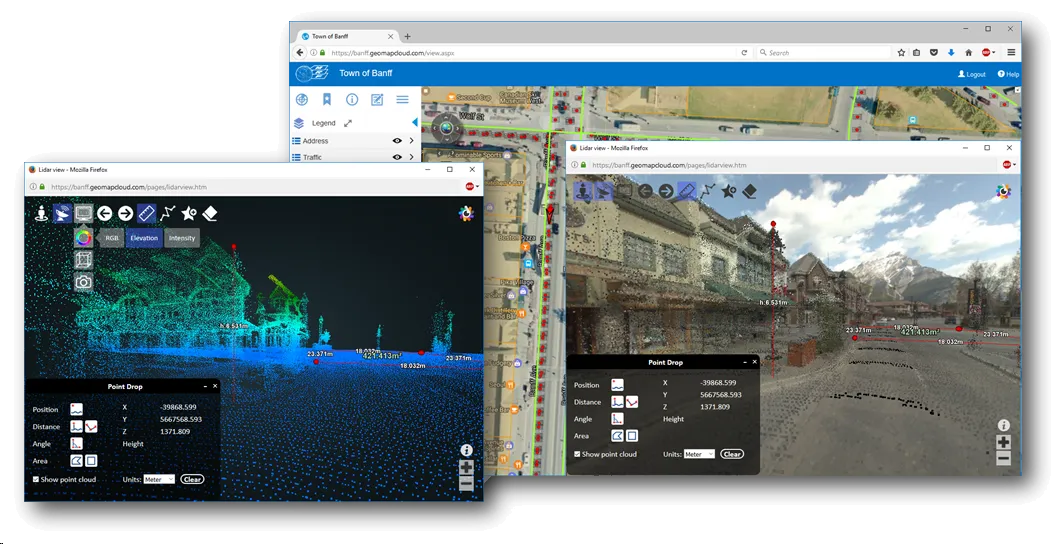Click the Logout link
The width and height of the screenshot is (1061, 544).
972,74
